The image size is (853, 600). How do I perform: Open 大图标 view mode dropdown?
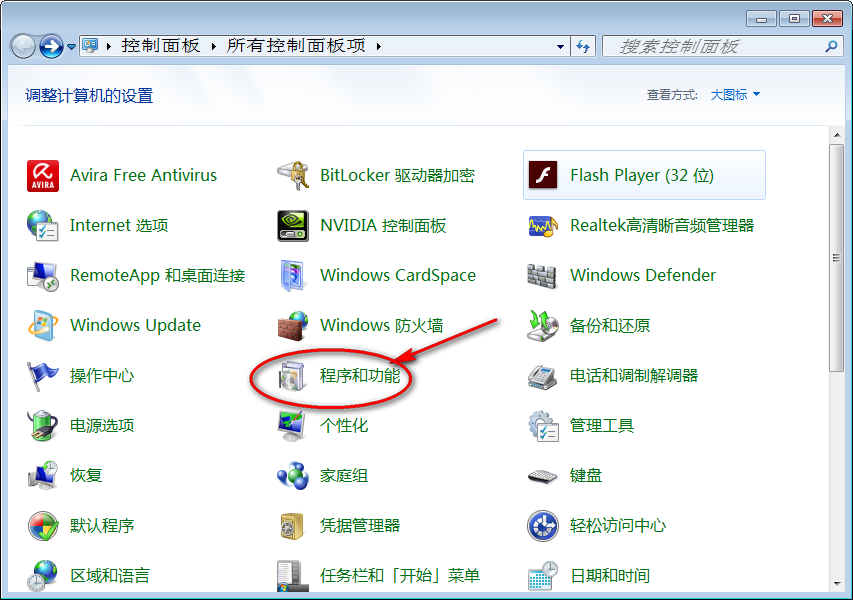click(x=735, y=95)
